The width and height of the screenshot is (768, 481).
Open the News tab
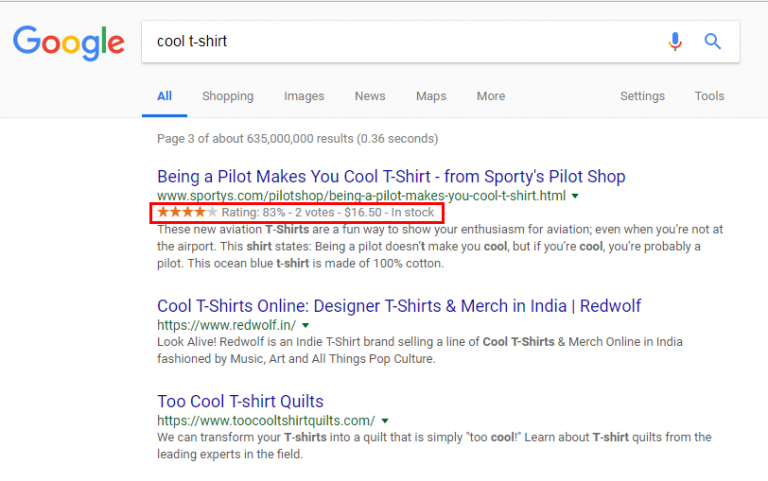click(370, 96)
